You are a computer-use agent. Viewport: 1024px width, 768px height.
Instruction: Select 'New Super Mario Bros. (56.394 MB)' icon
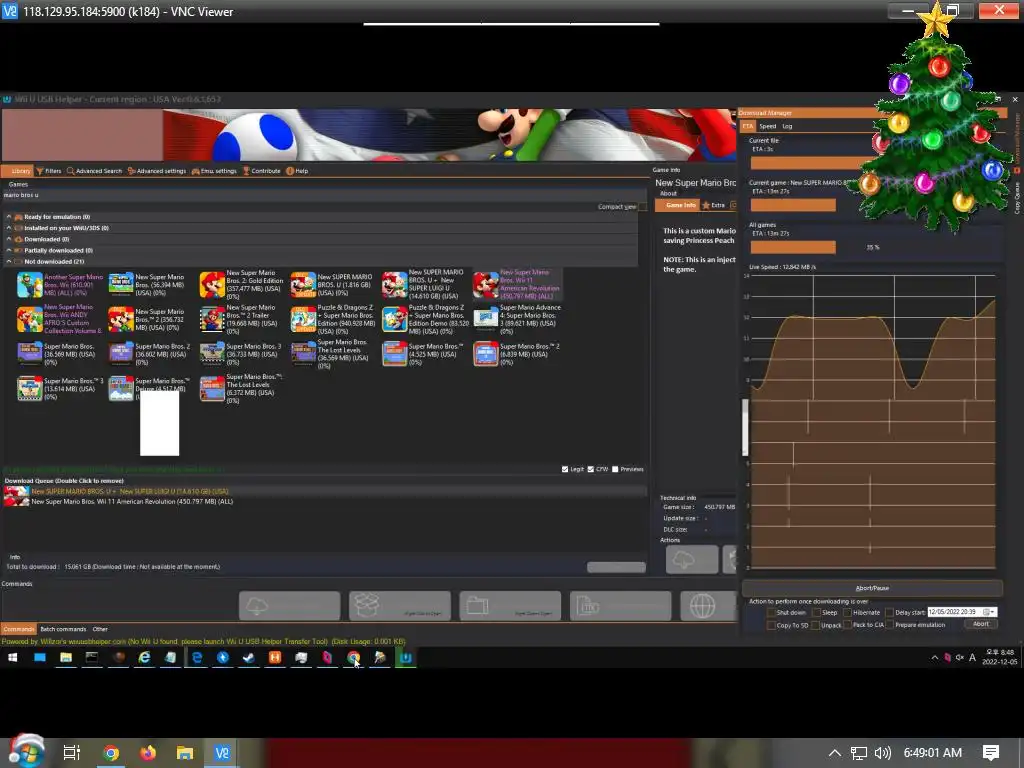pos(121,285)
